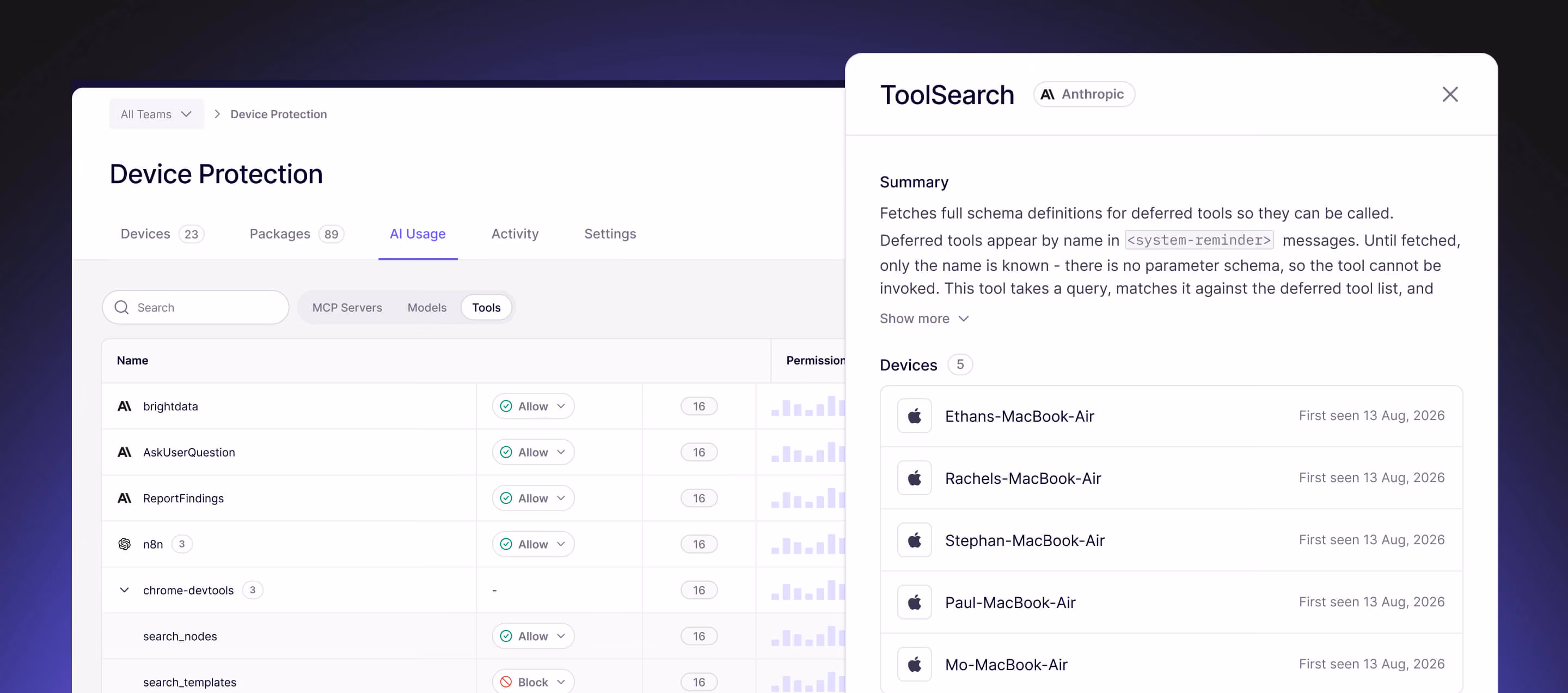
Task: Open AskUserQuestion permission Allow dropdown
Action: pos(533,452)
